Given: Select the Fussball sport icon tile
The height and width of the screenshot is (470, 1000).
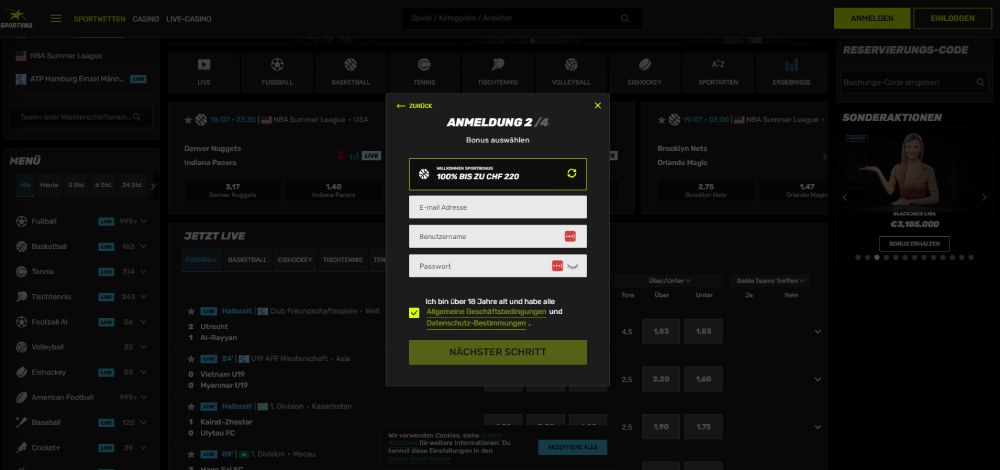Looking at the screenshot, I should 278,72.
